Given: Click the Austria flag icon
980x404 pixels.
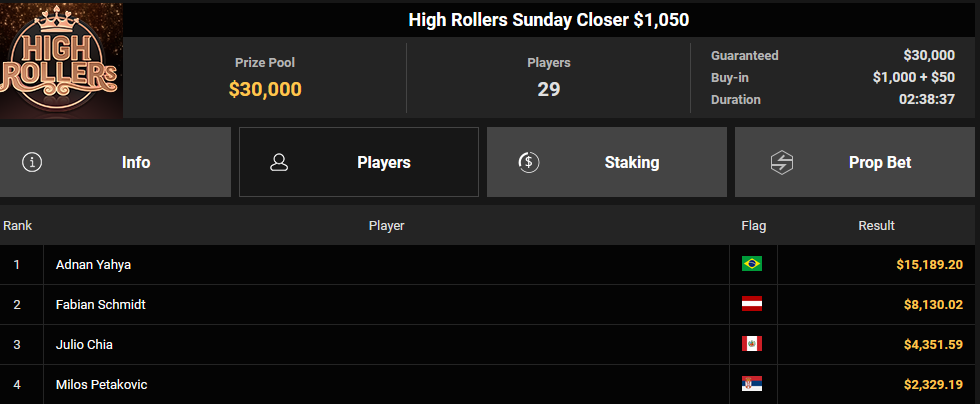Looking at the screenshot, I should coord(752,304).
